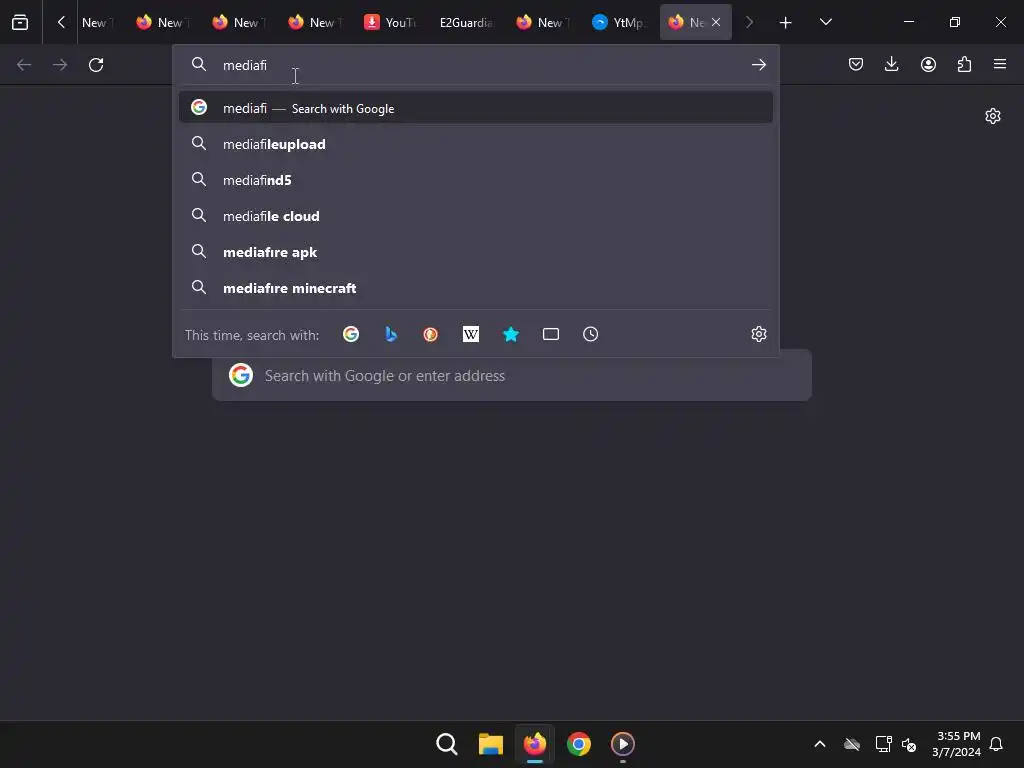Open Firefox View in the tab bar
The width and height of the screenshot is (1024, 768).
(x=20, y=22)
